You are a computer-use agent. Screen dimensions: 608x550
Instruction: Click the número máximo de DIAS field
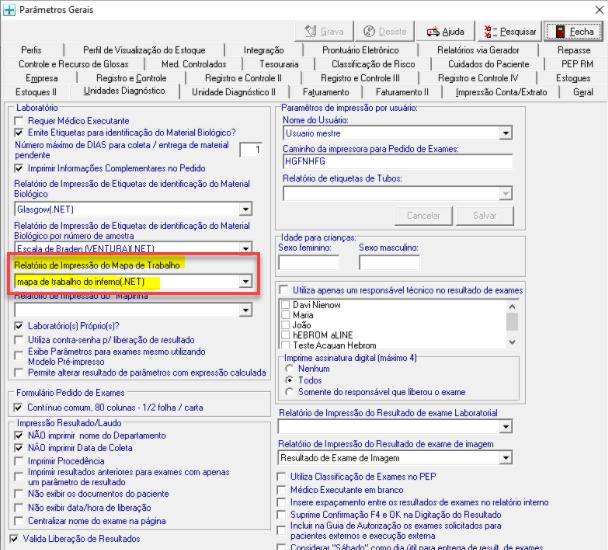coord(250,150)
